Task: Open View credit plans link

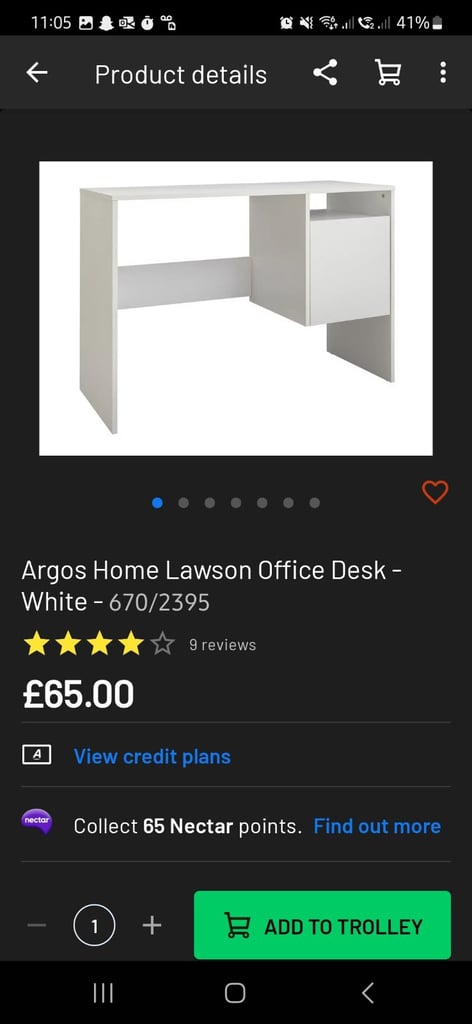Action: [x=152, y=756]
